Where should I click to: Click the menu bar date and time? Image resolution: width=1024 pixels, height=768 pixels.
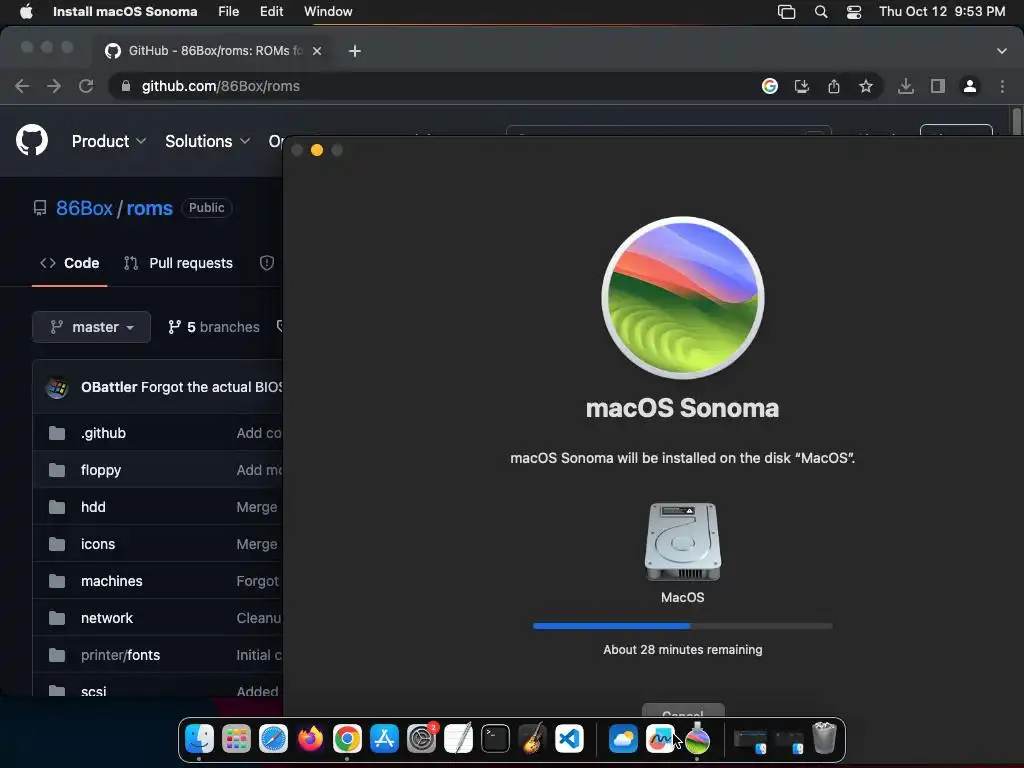coord(942,12)
